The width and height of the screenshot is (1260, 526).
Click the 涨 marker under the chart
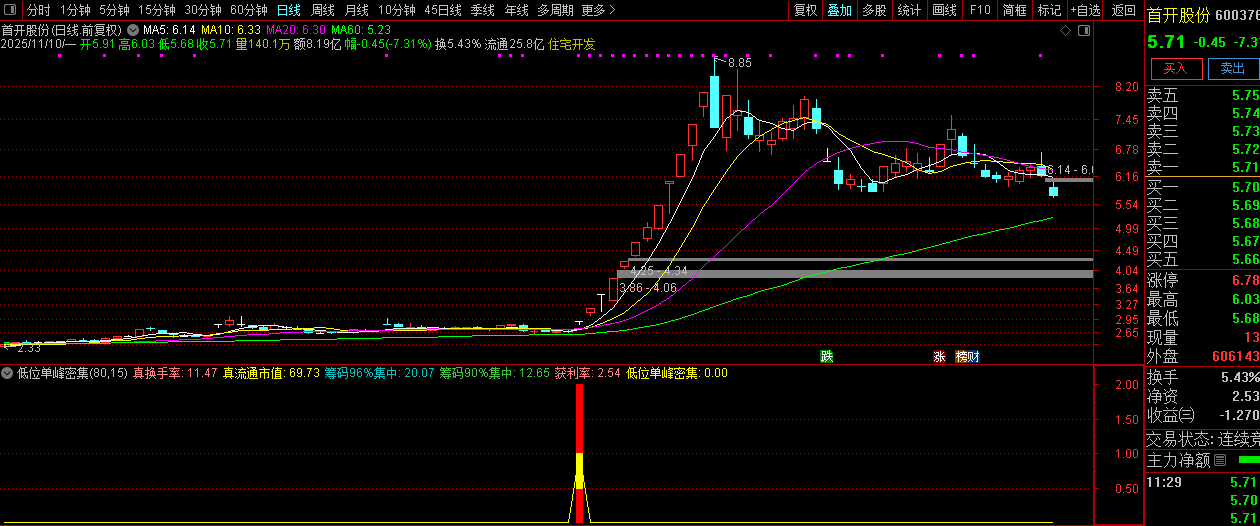pyautogui.click(x=939, y=356)
